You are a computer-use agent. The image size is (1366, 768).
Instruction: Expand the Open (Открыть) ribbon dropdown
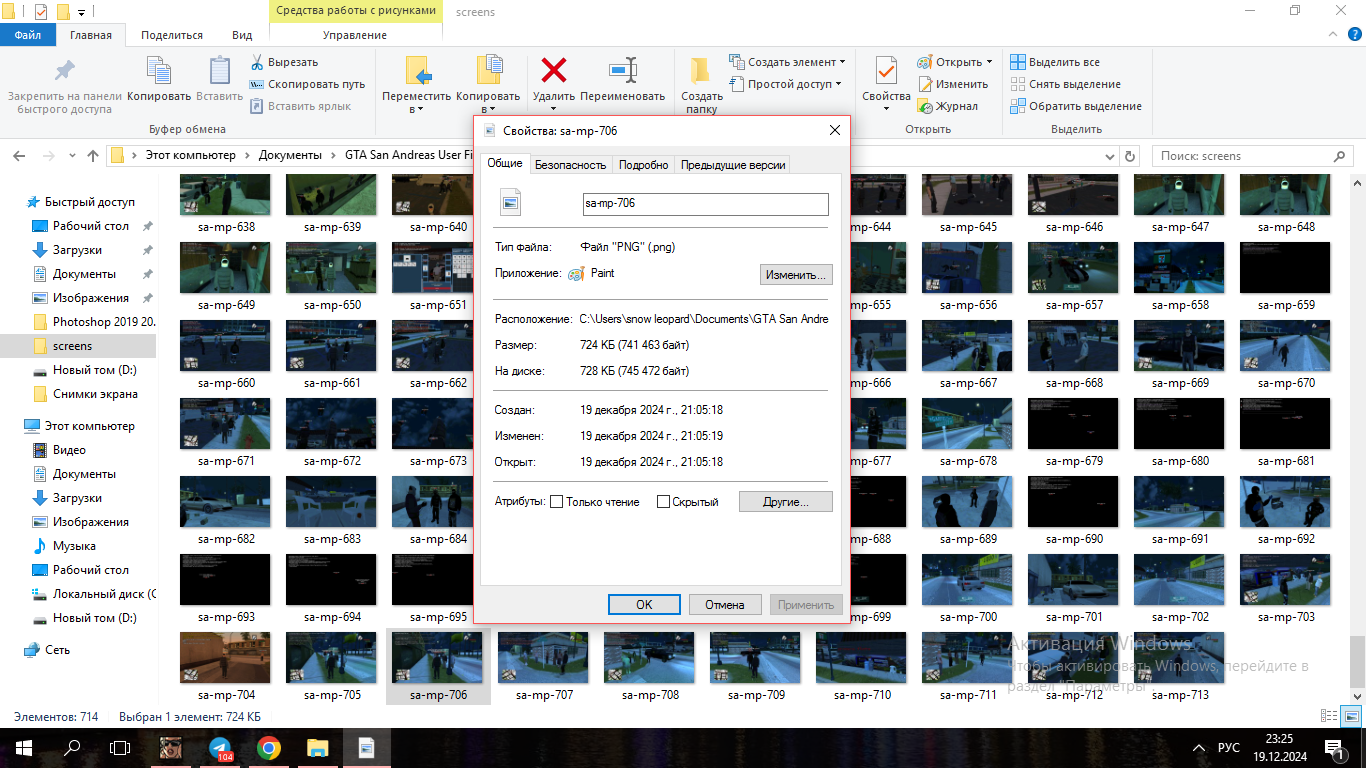989,62
